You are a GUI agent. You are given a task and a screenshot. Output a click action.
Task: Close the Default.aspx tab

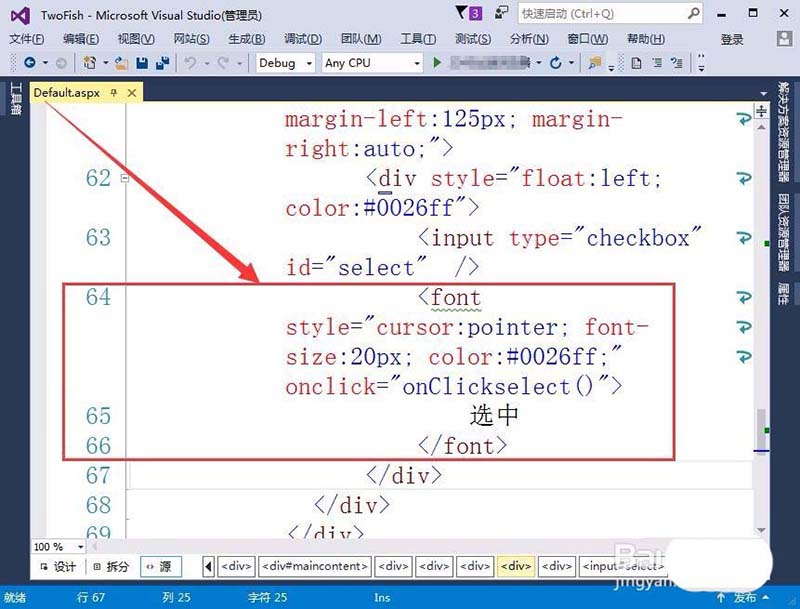[130, 92]
